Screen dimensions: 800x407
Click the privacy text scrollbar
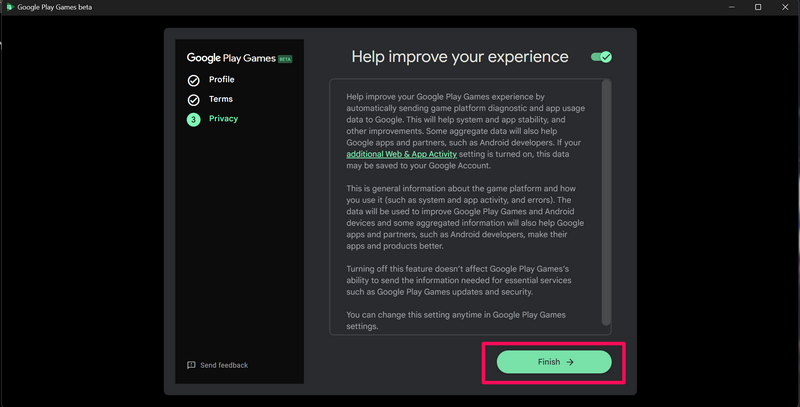coord(606,202)
